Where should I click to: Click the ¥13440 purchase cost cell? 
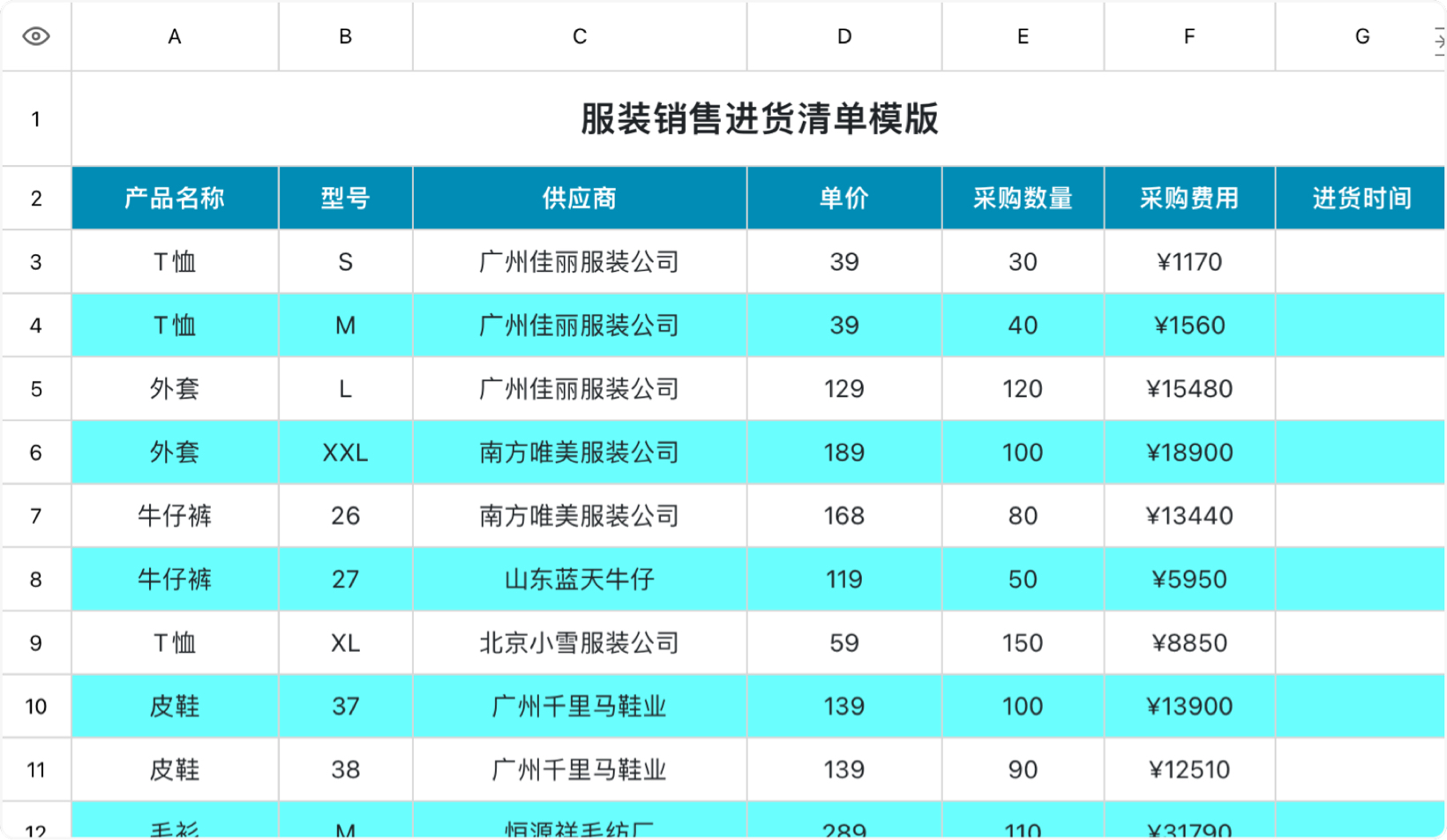[1189, 516]
